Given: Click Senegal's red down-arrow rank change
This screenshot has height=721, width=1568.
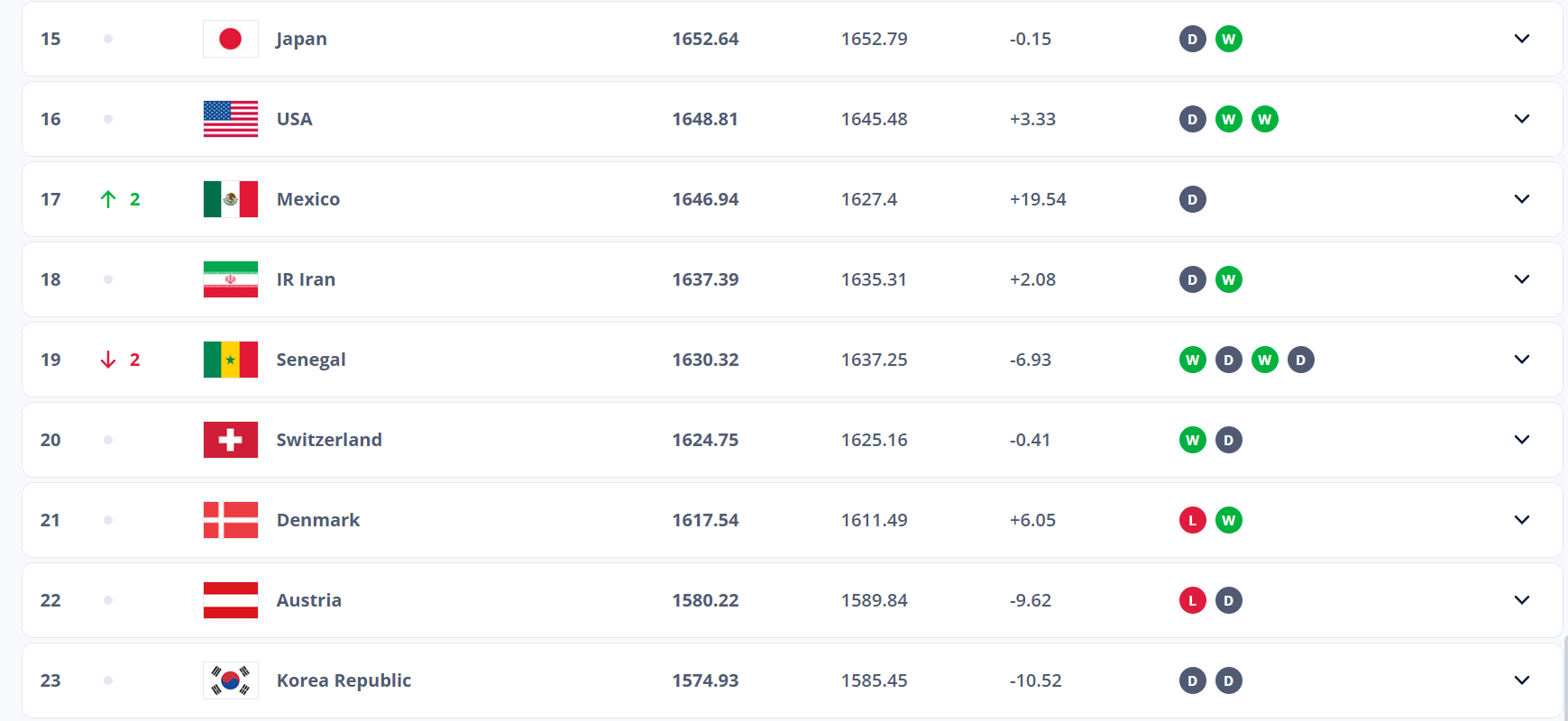Looking at the screenshot, I should click(x=109, y=360).
